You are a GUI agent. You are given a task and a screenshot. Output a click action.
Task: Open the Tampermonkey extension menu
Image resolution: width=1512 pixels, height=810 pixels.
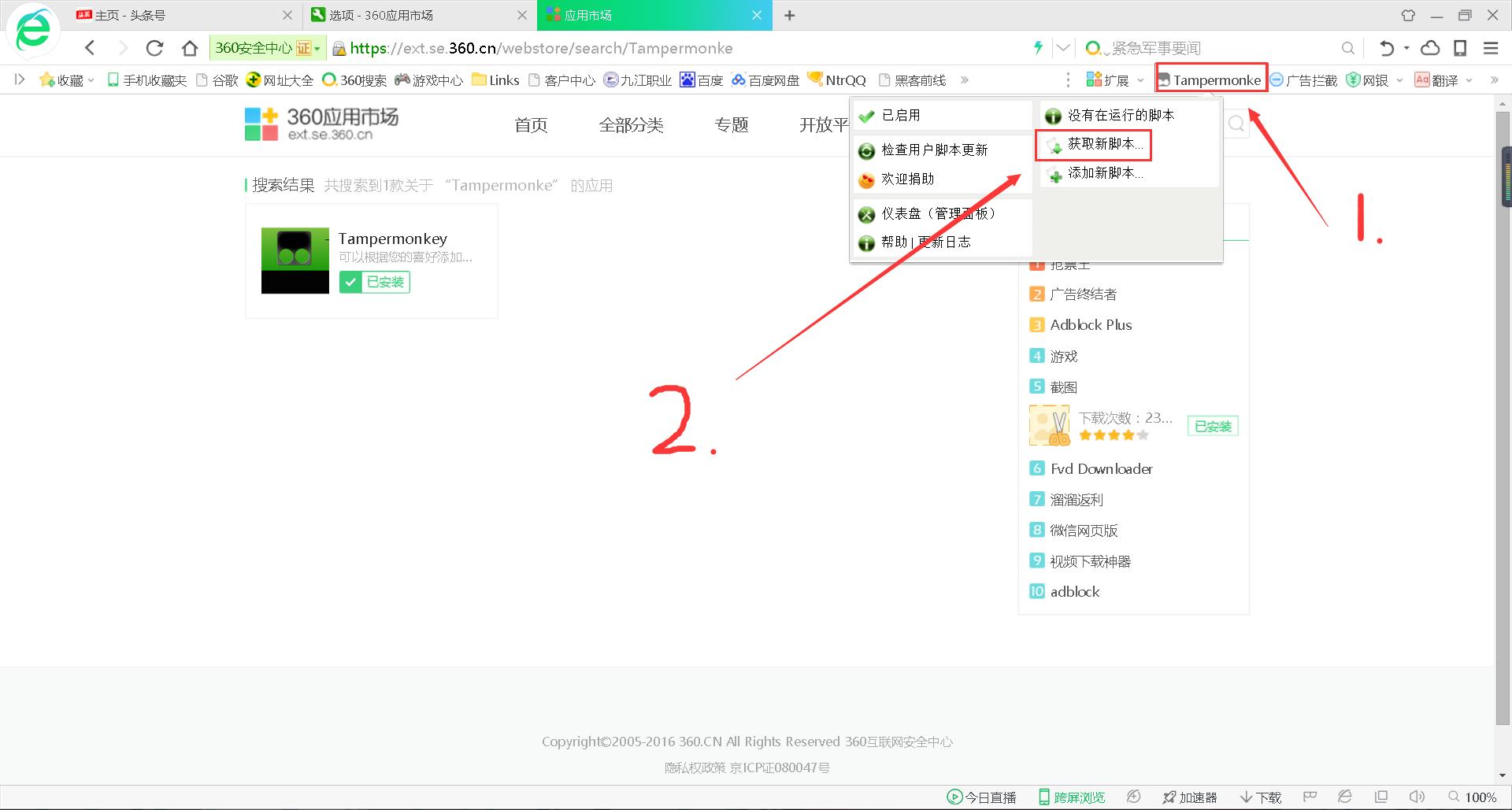pos(1210,80)
